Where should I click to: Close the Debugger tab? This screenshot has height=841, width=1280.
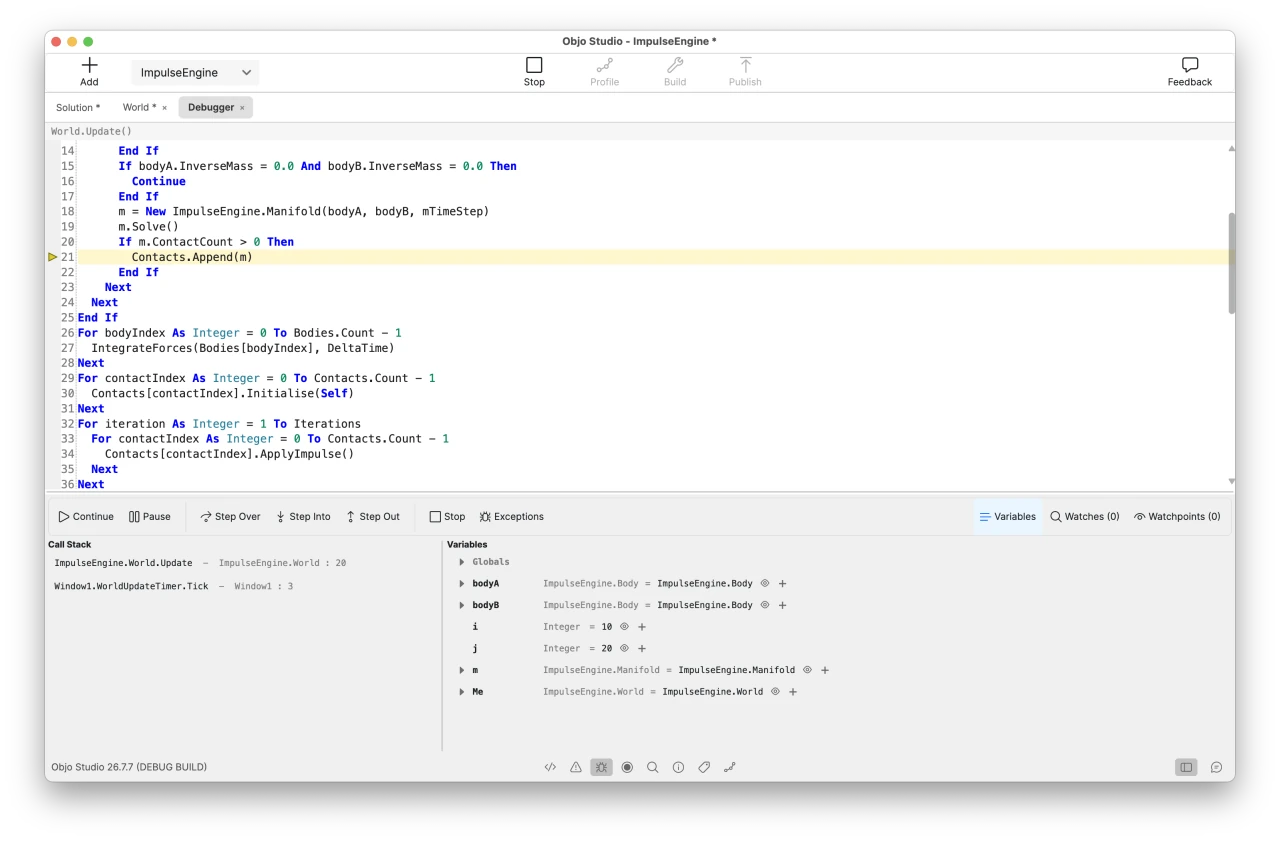(x=242, y=108)
